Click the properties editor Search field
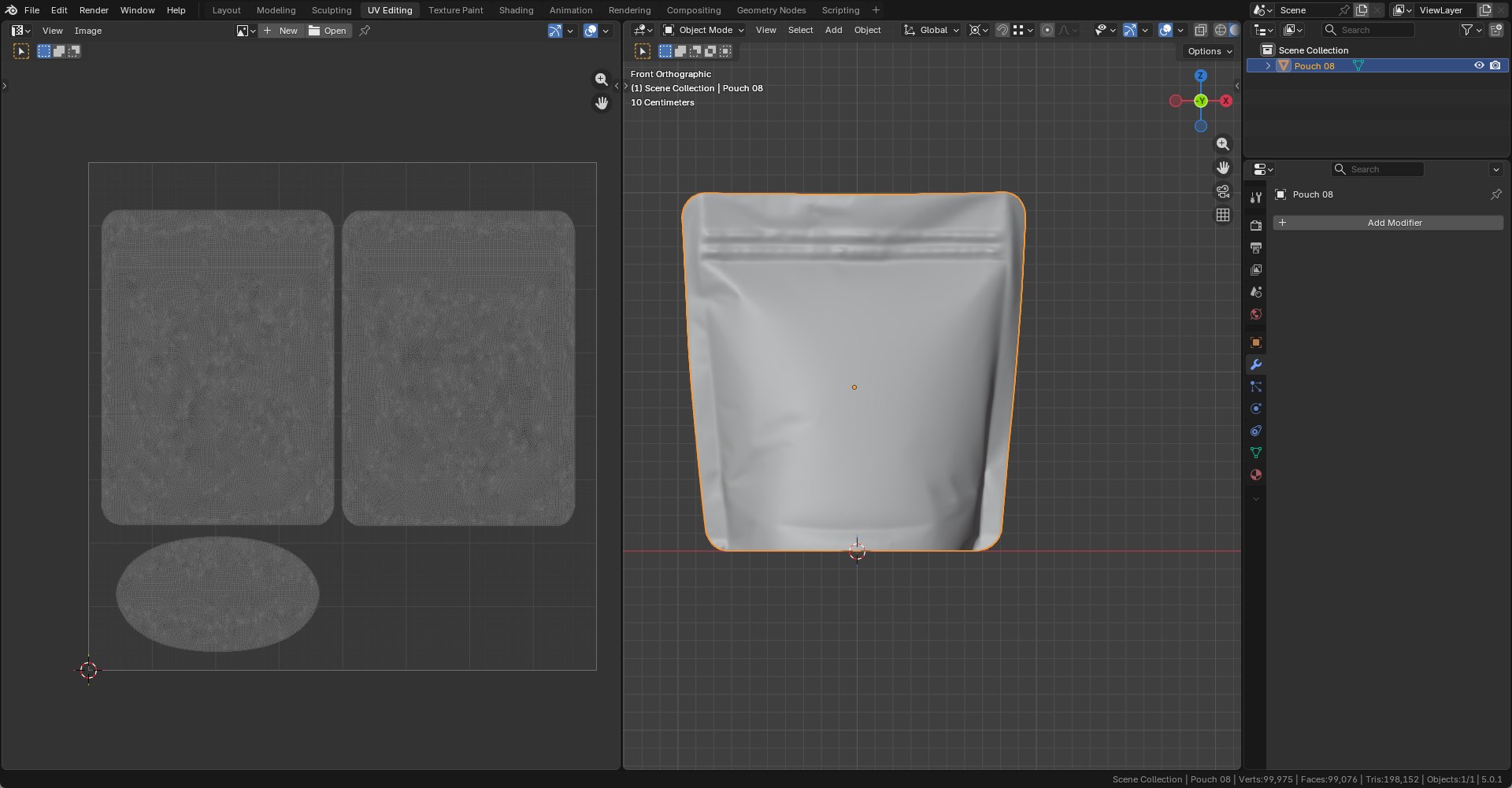Screen dimensions: 1512x788 pyautogui.click(x=1377, y=169)
